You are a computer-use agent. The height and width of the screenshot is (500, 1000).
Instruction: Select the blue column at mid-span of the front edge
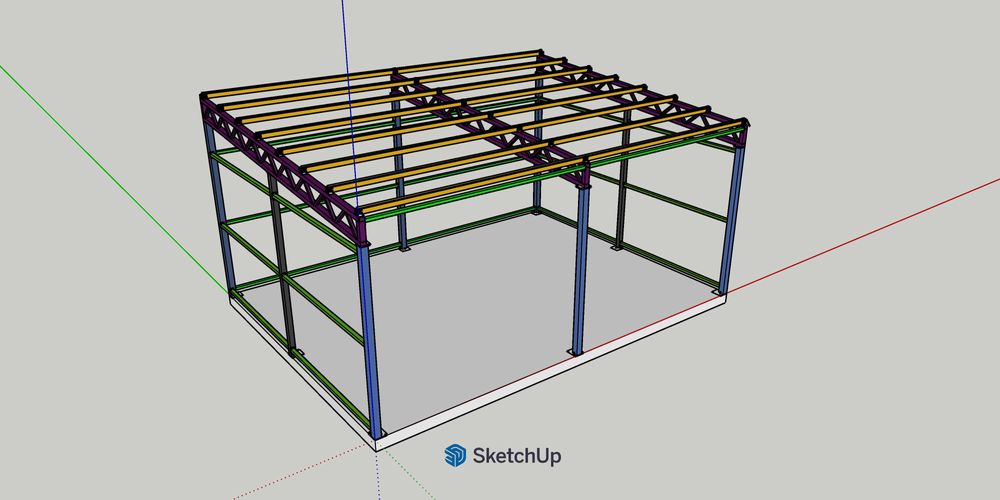tap(580, 270)
